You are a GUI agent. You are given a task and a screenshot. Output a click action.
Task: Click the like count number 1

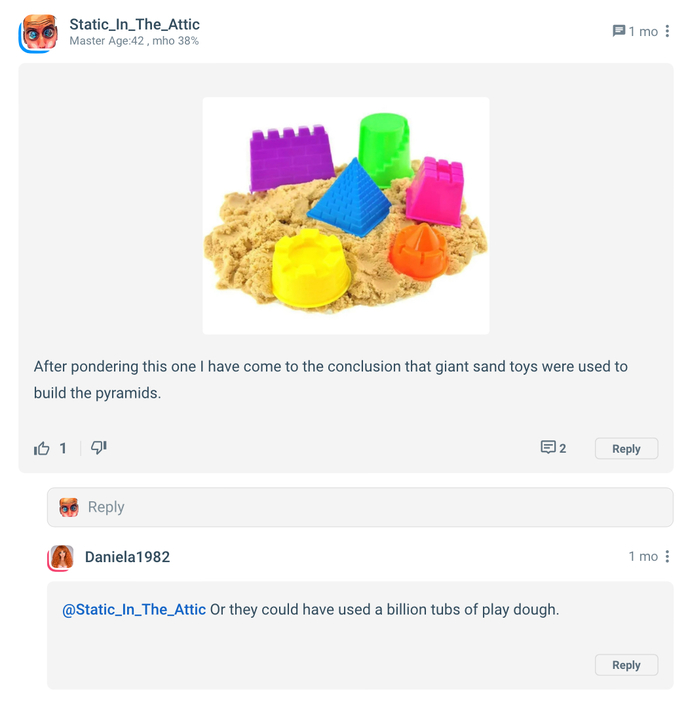(x=63, y=448)
